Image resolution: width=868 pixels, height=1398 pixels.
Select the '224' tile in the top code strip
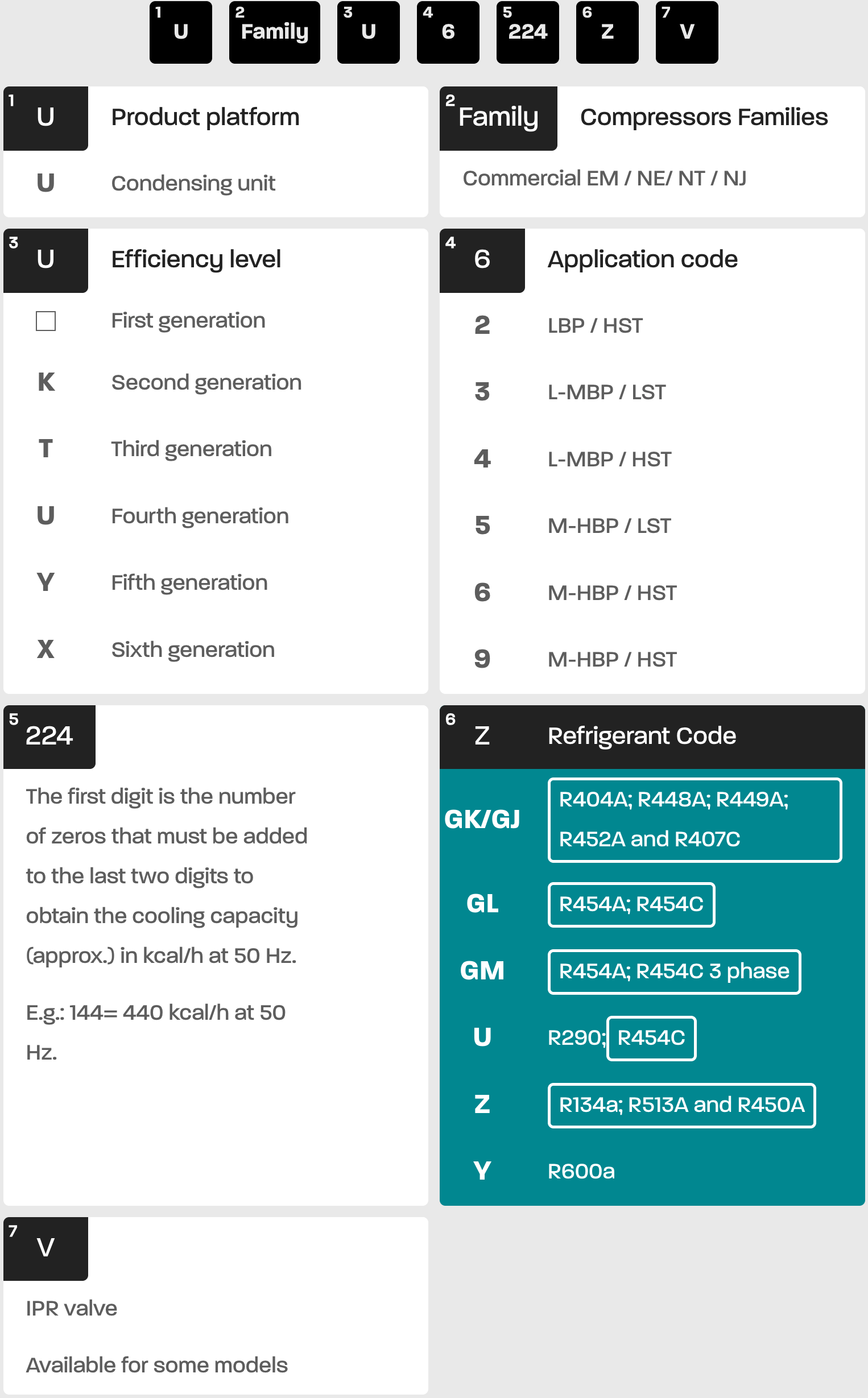(527, 32)
